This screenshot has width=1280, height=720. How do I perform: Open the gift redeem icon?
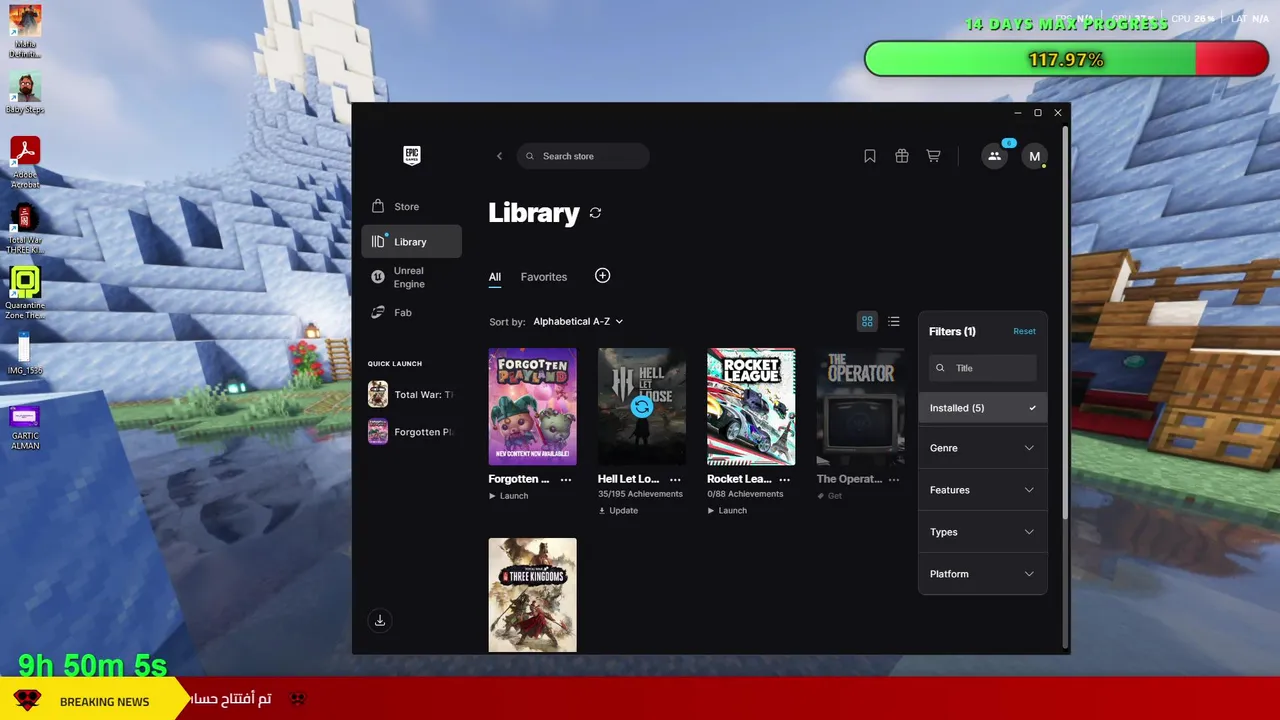(902, 156)
